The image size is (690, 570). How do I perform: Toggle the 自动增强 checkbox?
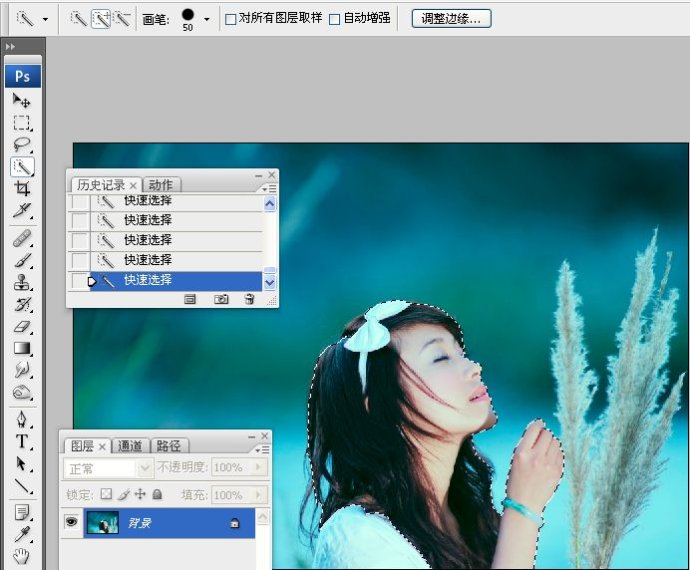[335, 19]
